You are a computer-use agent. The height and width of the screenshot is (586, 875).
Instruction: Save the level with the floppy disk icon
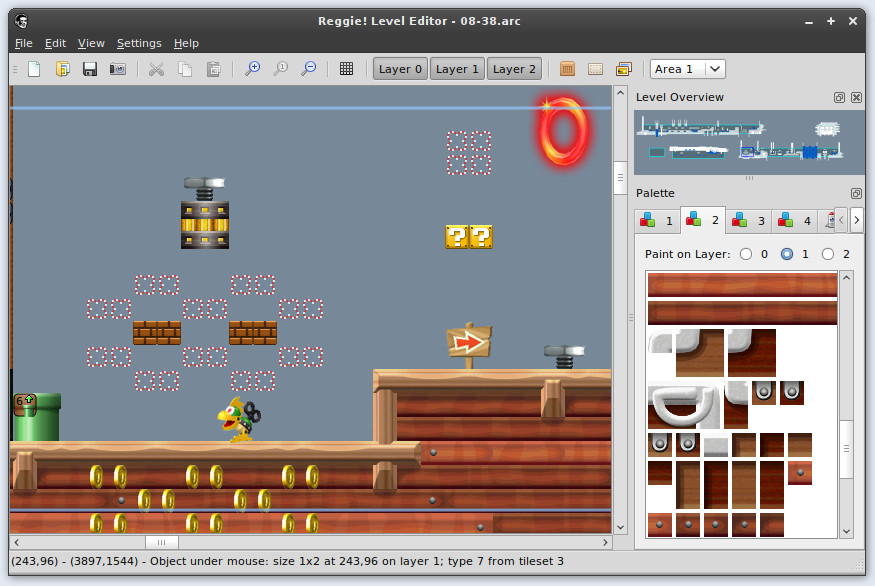click(x=90, y=69)
